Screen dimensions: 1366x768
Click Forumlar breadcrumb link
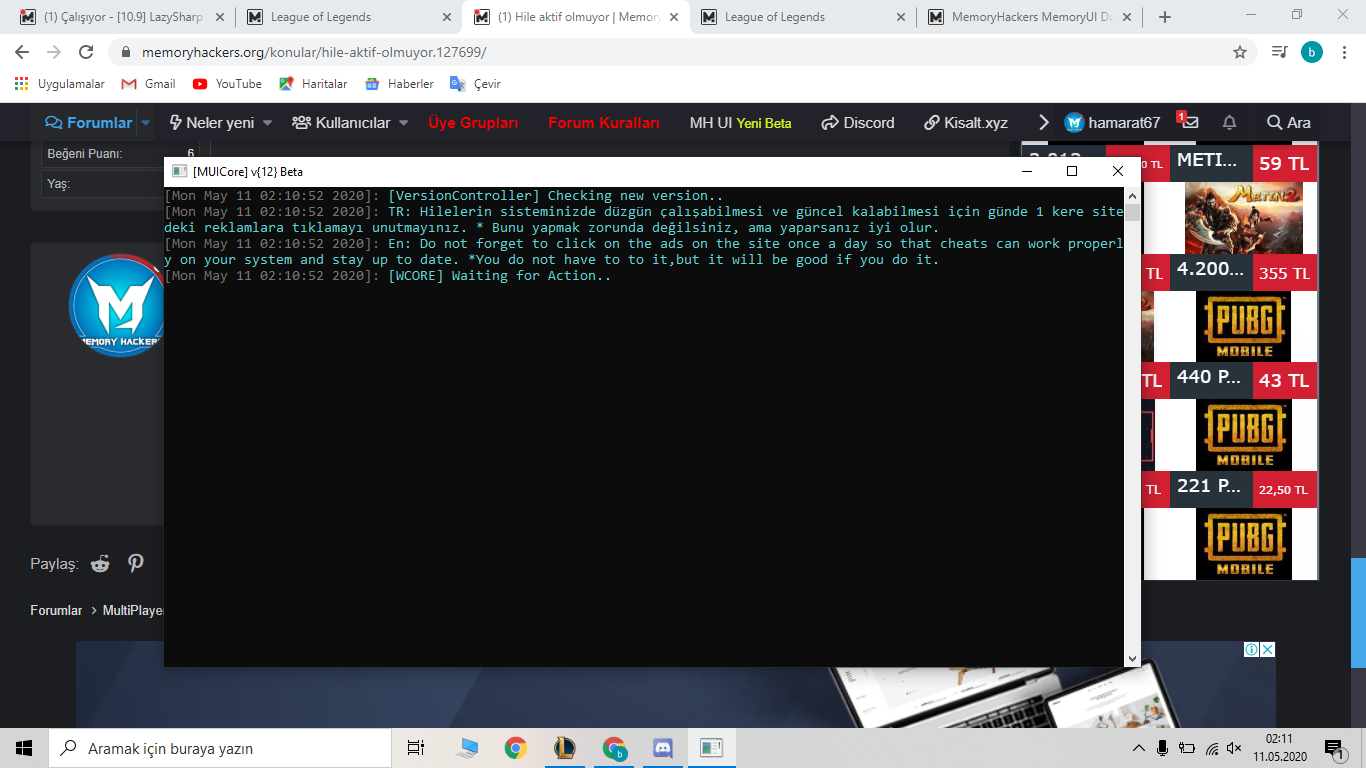(56, 610)
